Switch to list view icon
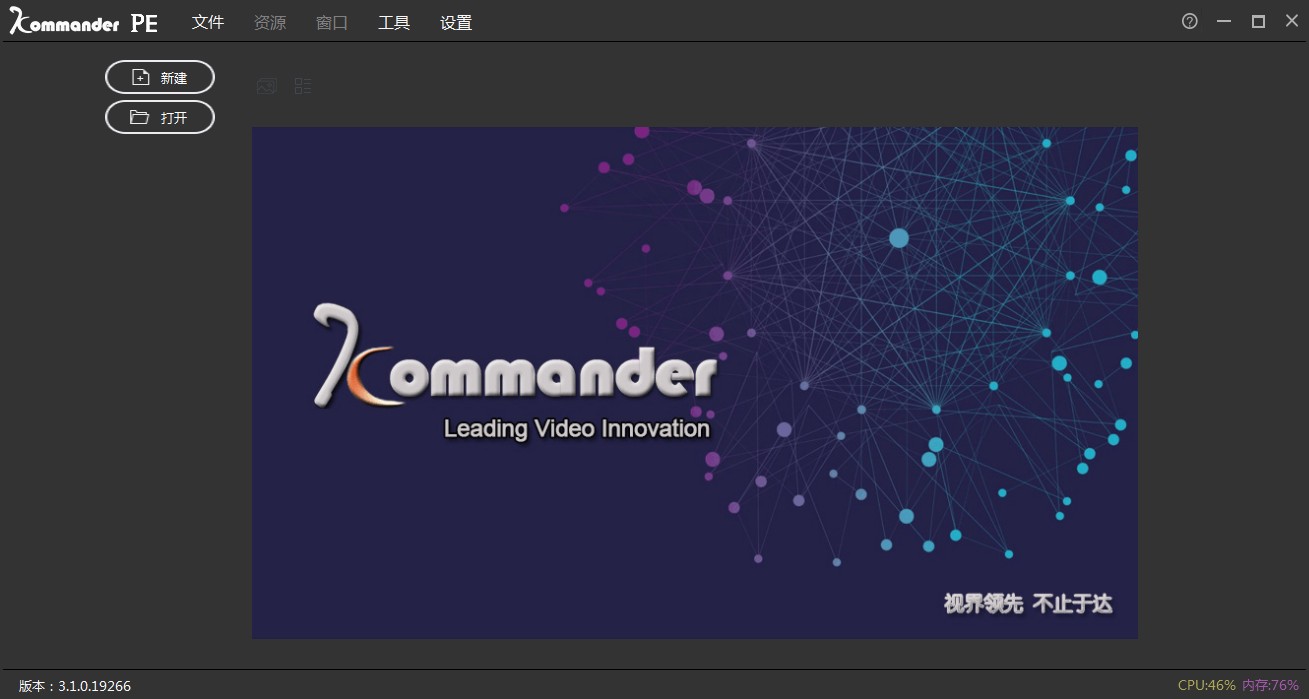 303,86
